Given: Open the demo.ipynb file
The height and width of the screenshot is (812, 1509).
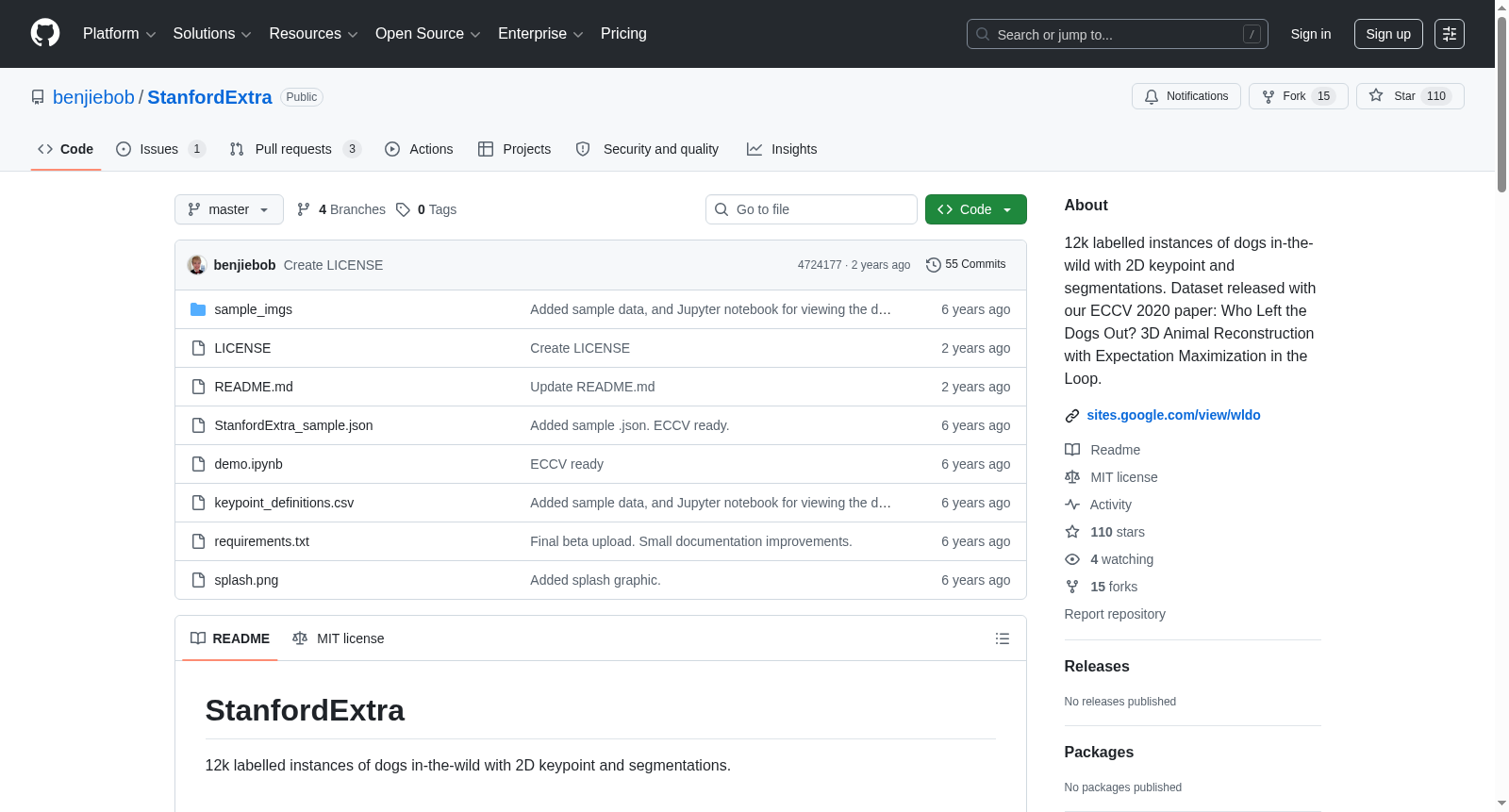Looking at the screenshot, I should click(248, 464).
